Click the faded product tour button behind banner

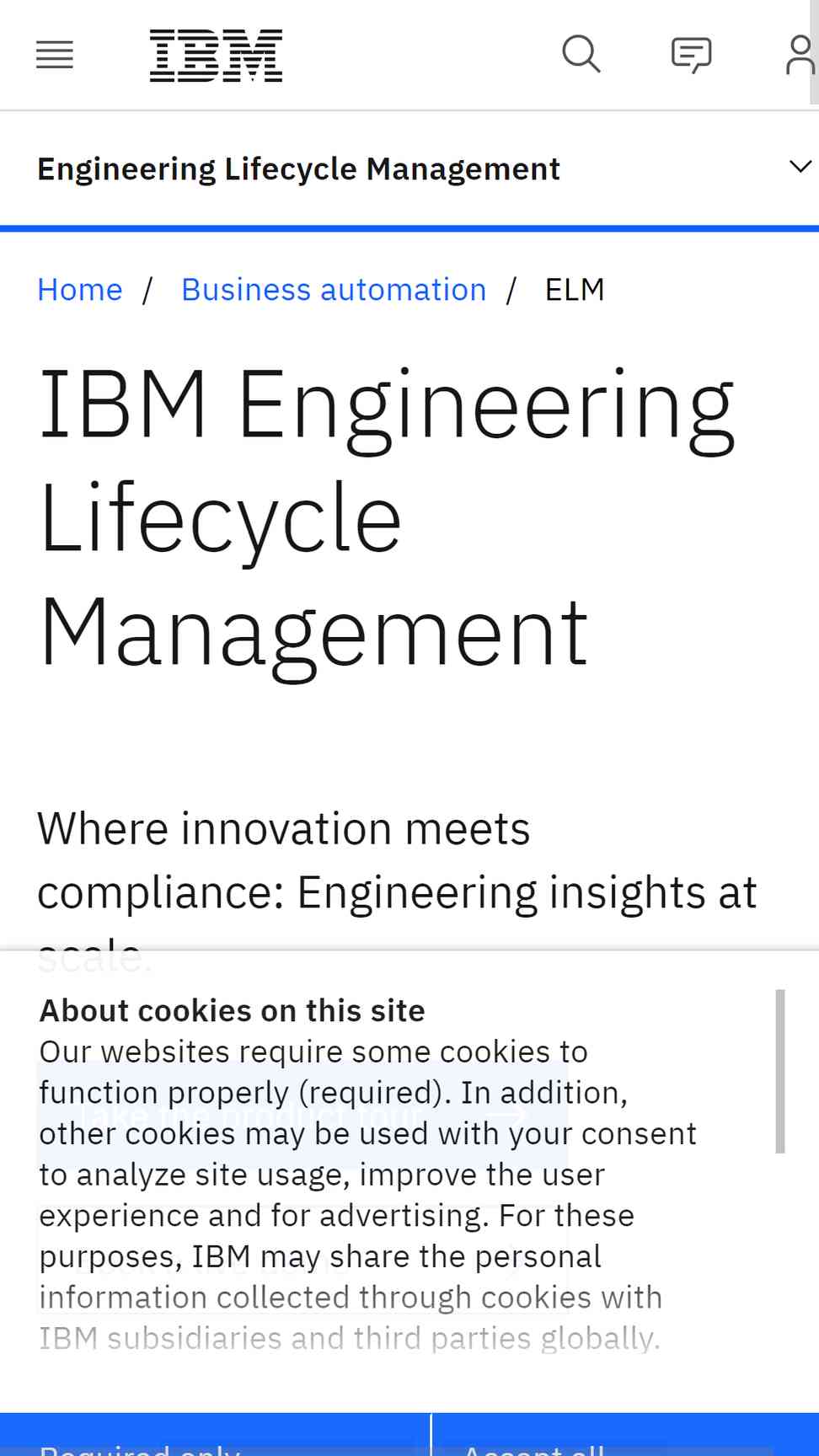pyautogui.click(x=302, y=1115)
